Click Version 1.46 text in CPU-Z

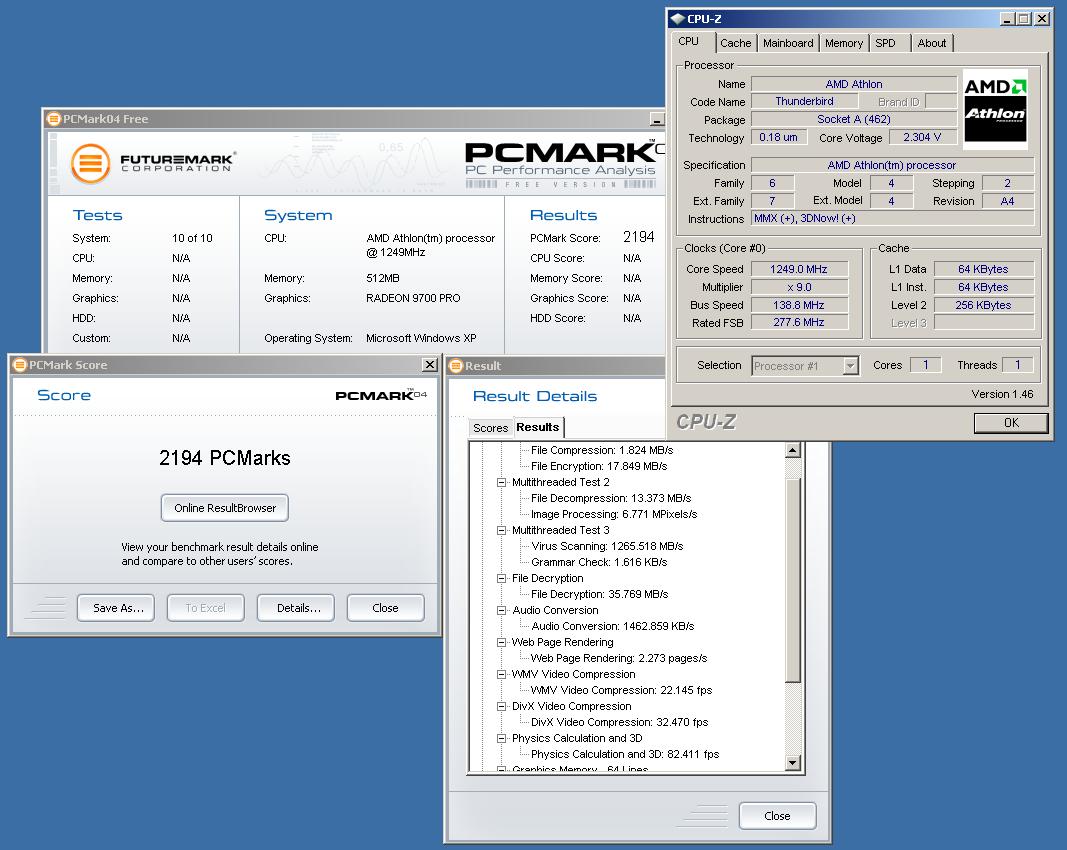point(1002,394)
